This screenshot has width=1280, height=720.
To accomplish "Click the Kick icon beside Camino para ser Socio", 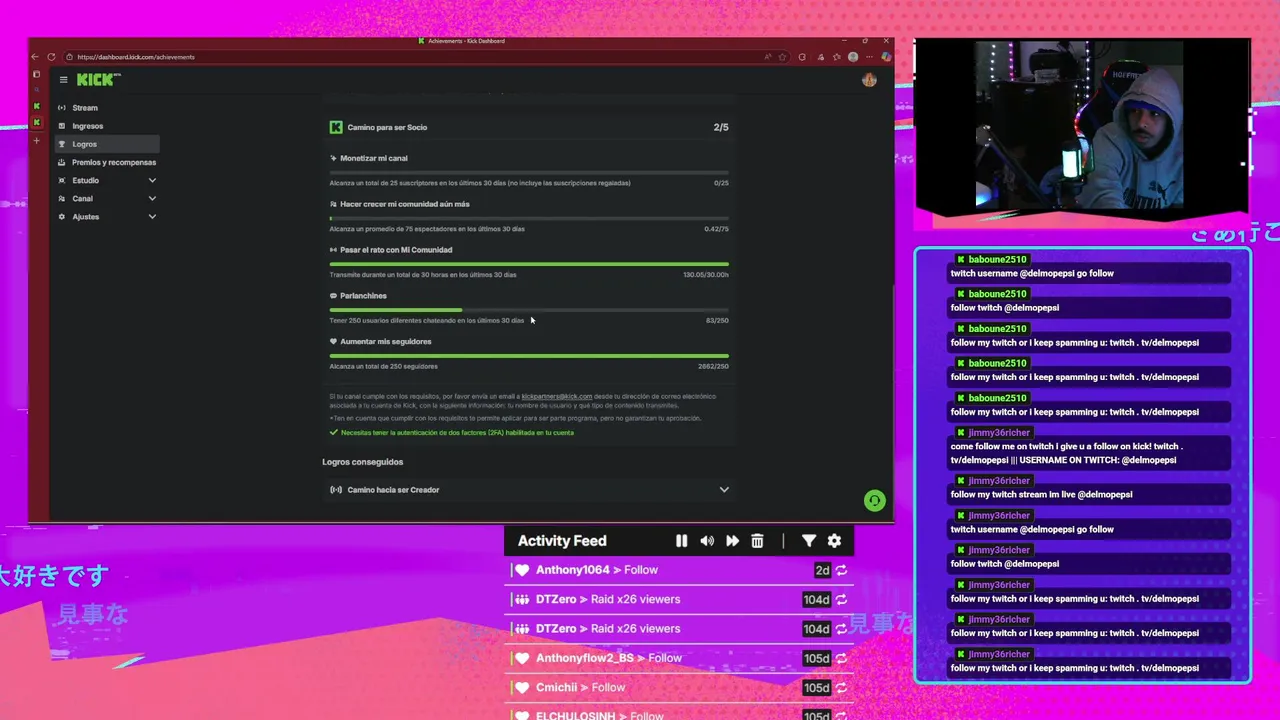I will (x=336, y=127).
